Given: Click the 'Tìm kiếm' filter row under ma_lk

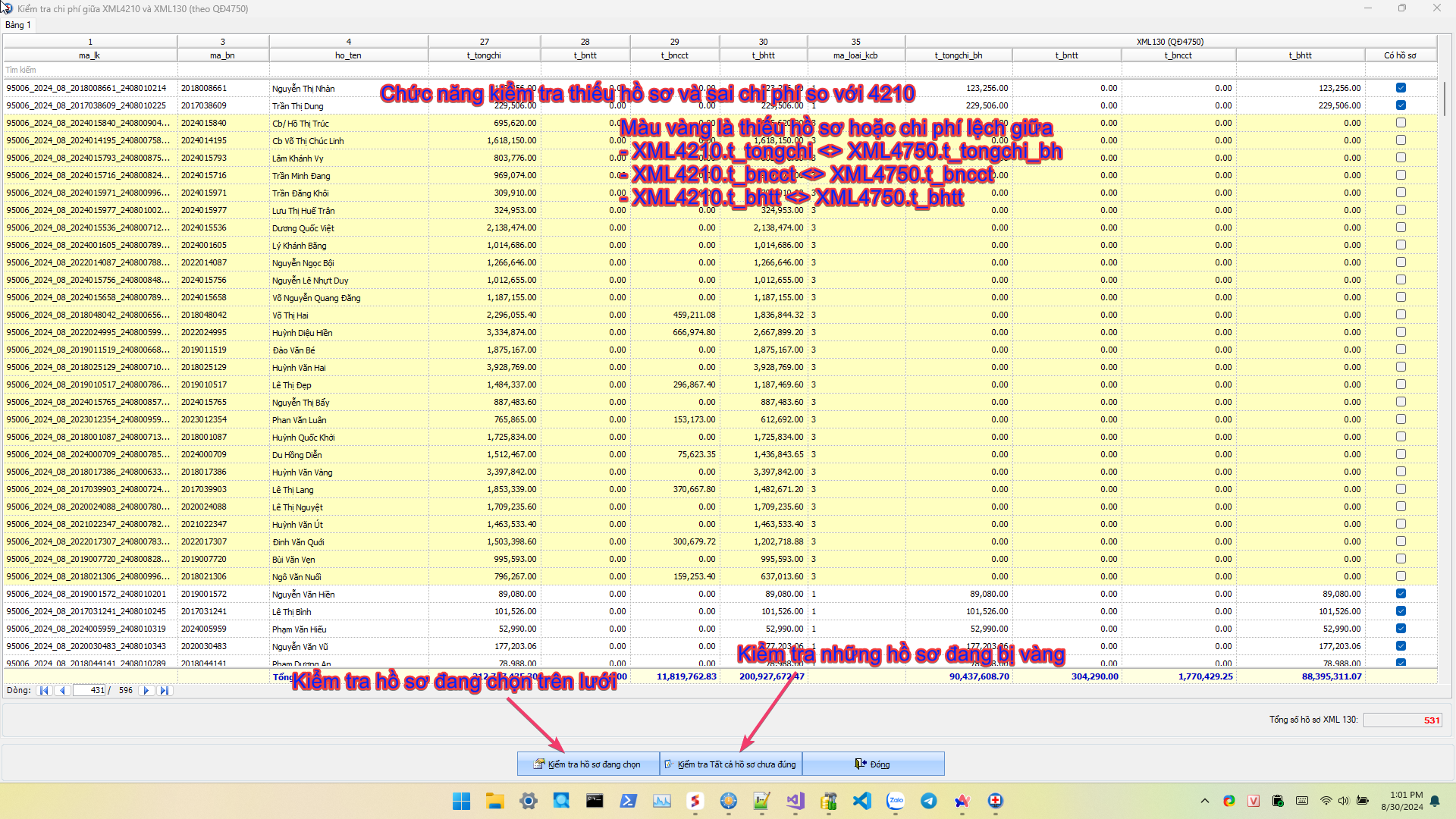Looking at the screenshot, I should point(89,70).
